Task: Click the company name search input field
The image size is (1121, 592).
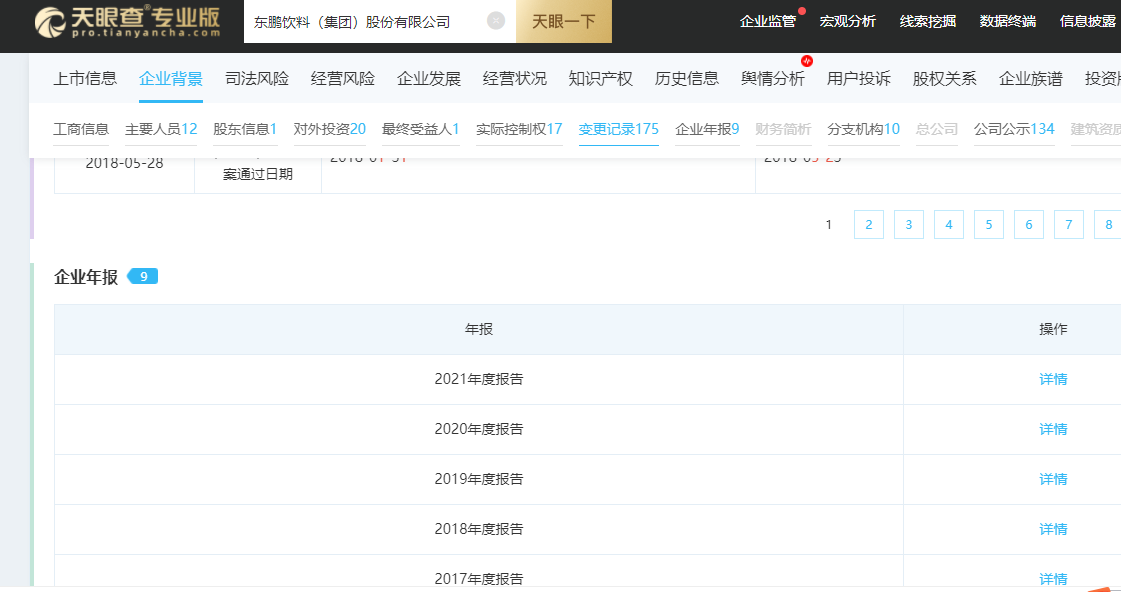Action: coord(365,21)
